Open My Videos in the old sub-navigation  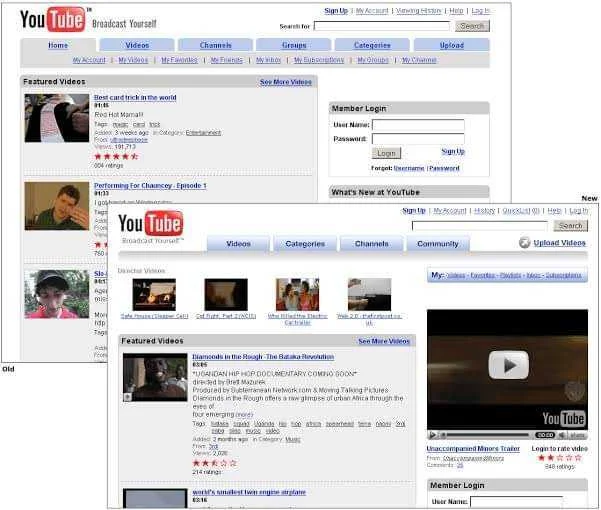[133, 60]
